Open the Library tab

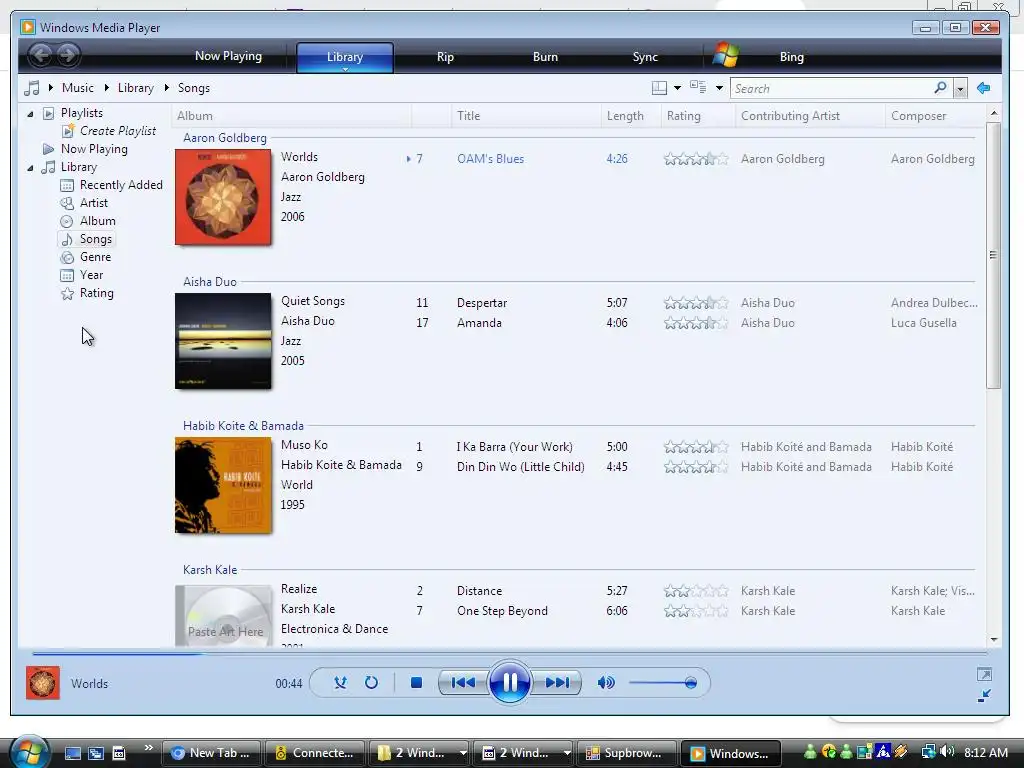coord(345,57)
